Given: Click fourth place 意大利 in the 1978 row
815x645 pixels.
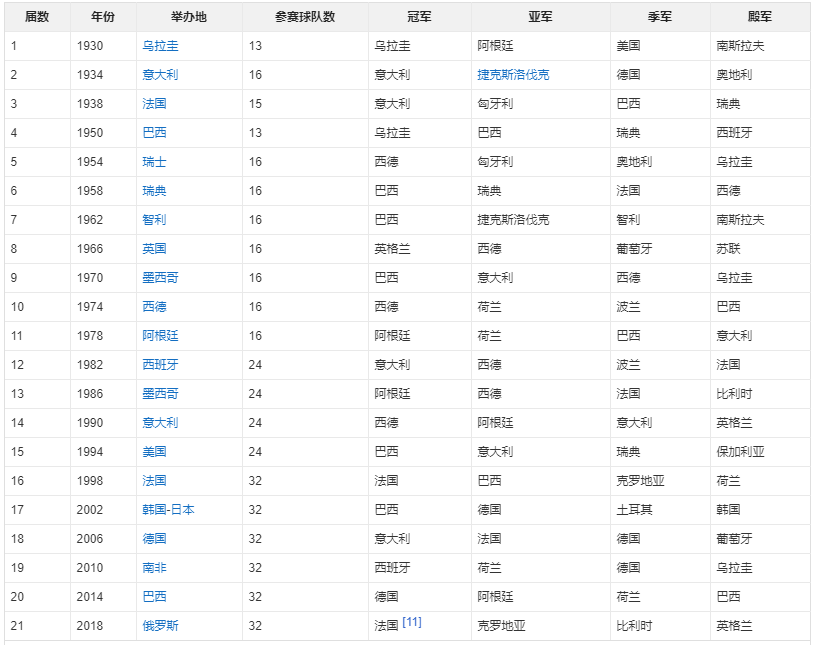Looking at the screenshot, I should pyautogui.click(x=734, y=336).
